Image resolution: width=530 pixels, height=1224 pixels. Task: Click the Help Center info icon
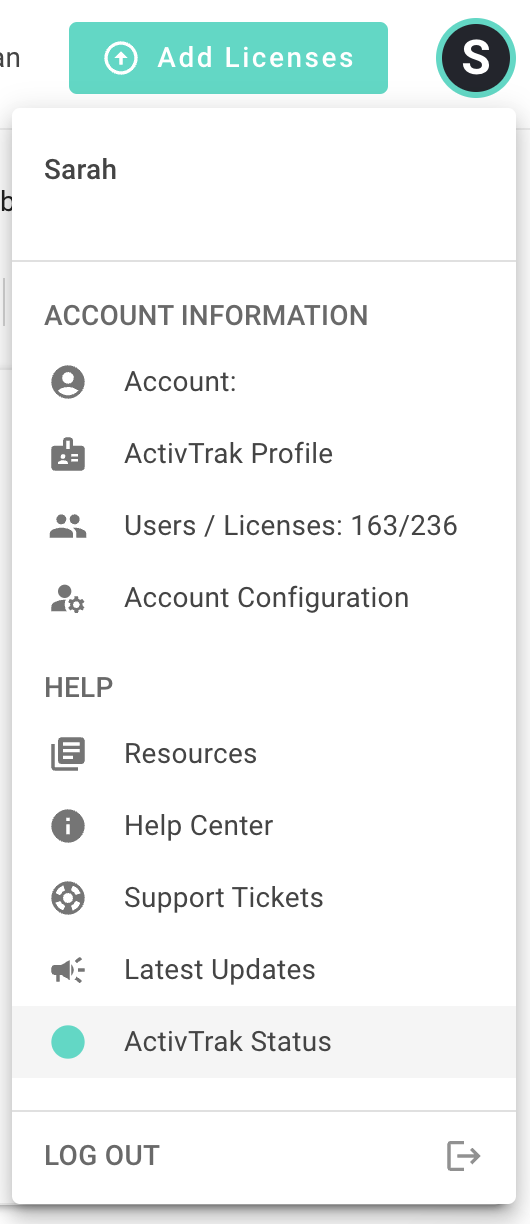[x=68, y=826]
